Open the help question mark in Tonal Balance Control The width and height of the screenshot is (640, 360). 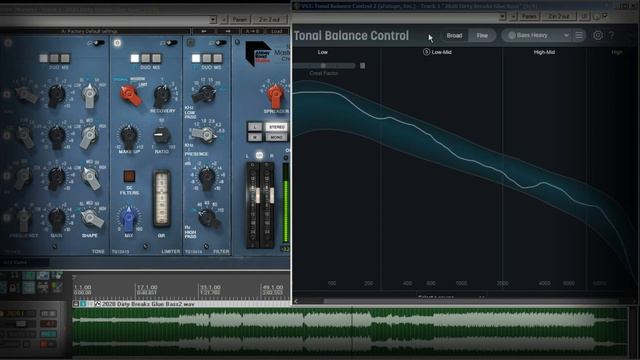(x=611, y=36)
